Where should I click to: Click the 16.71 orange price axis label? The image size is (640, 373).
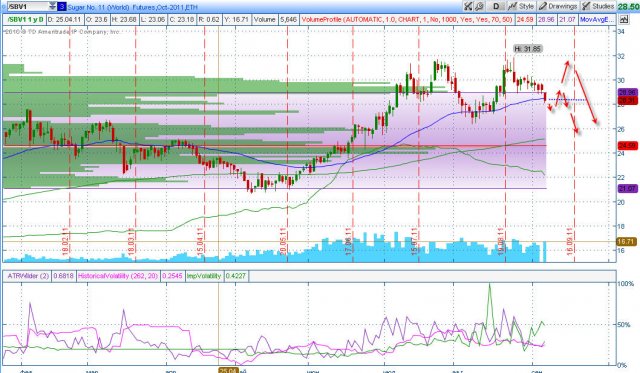click(x=627, y=242)
